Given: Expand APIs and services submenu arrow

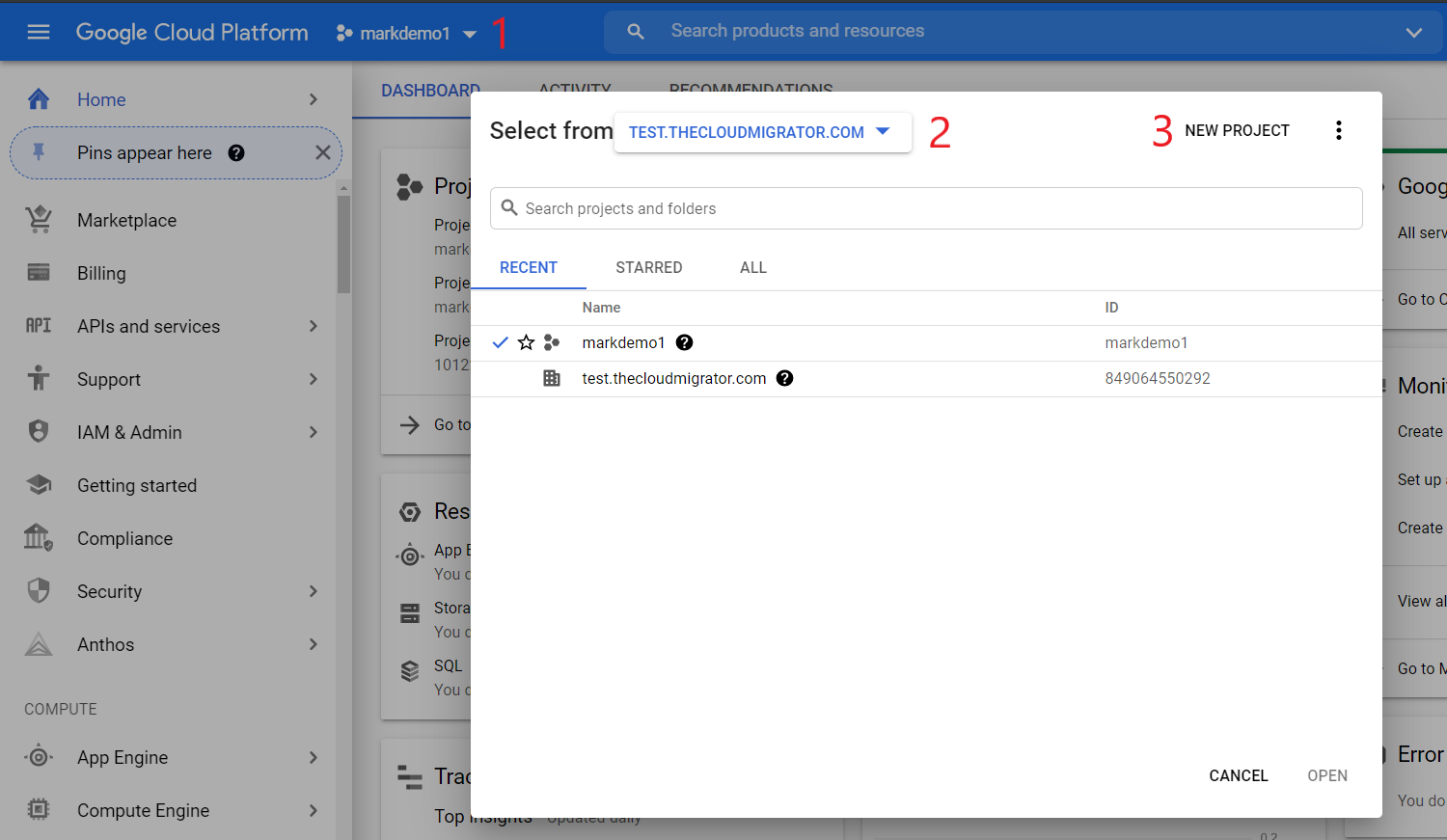Looking at the screenshot, I should [314, 326].
